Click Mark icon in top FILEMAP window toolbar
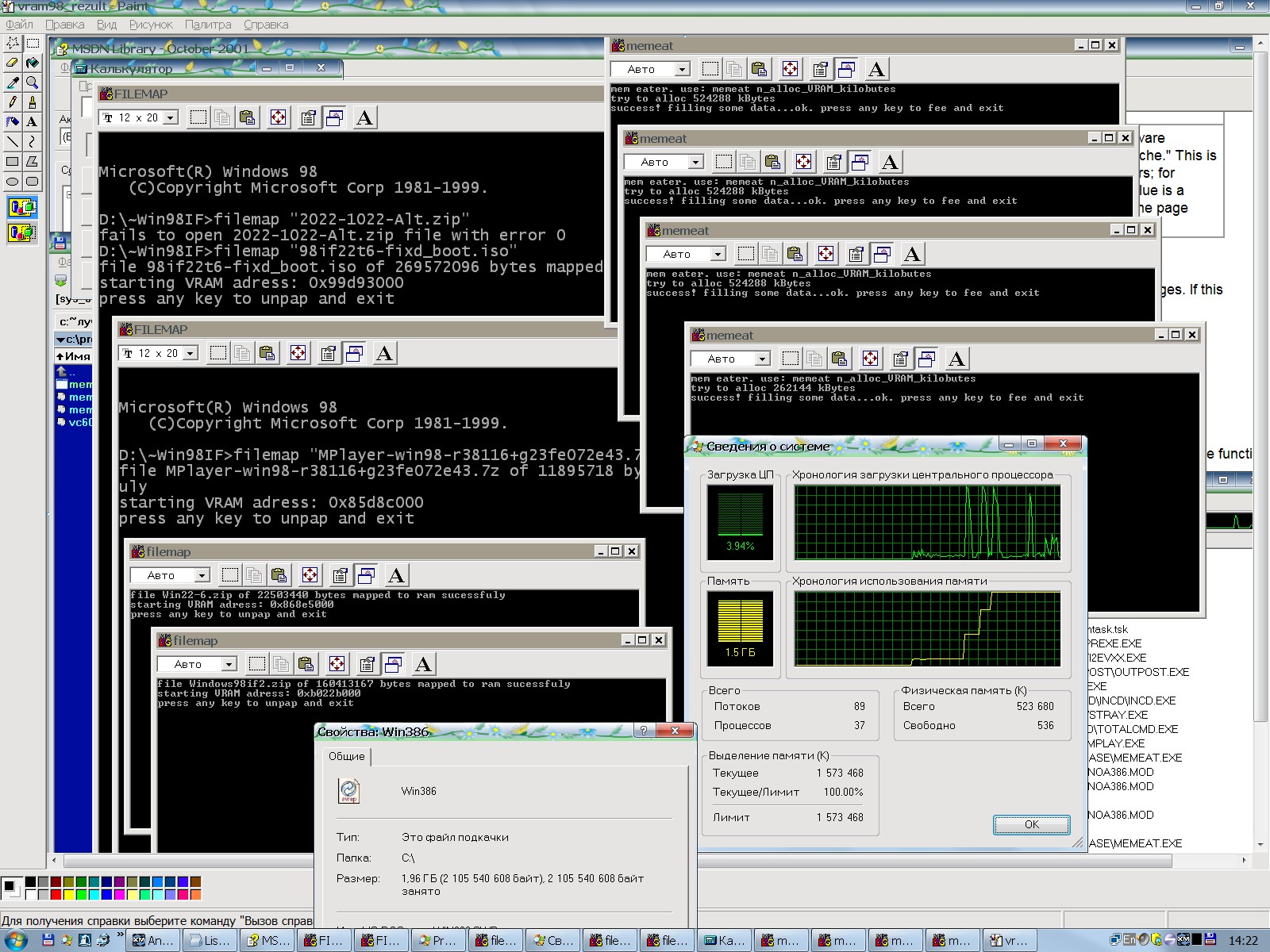1270x952 pixels. (x=198, y=117)
